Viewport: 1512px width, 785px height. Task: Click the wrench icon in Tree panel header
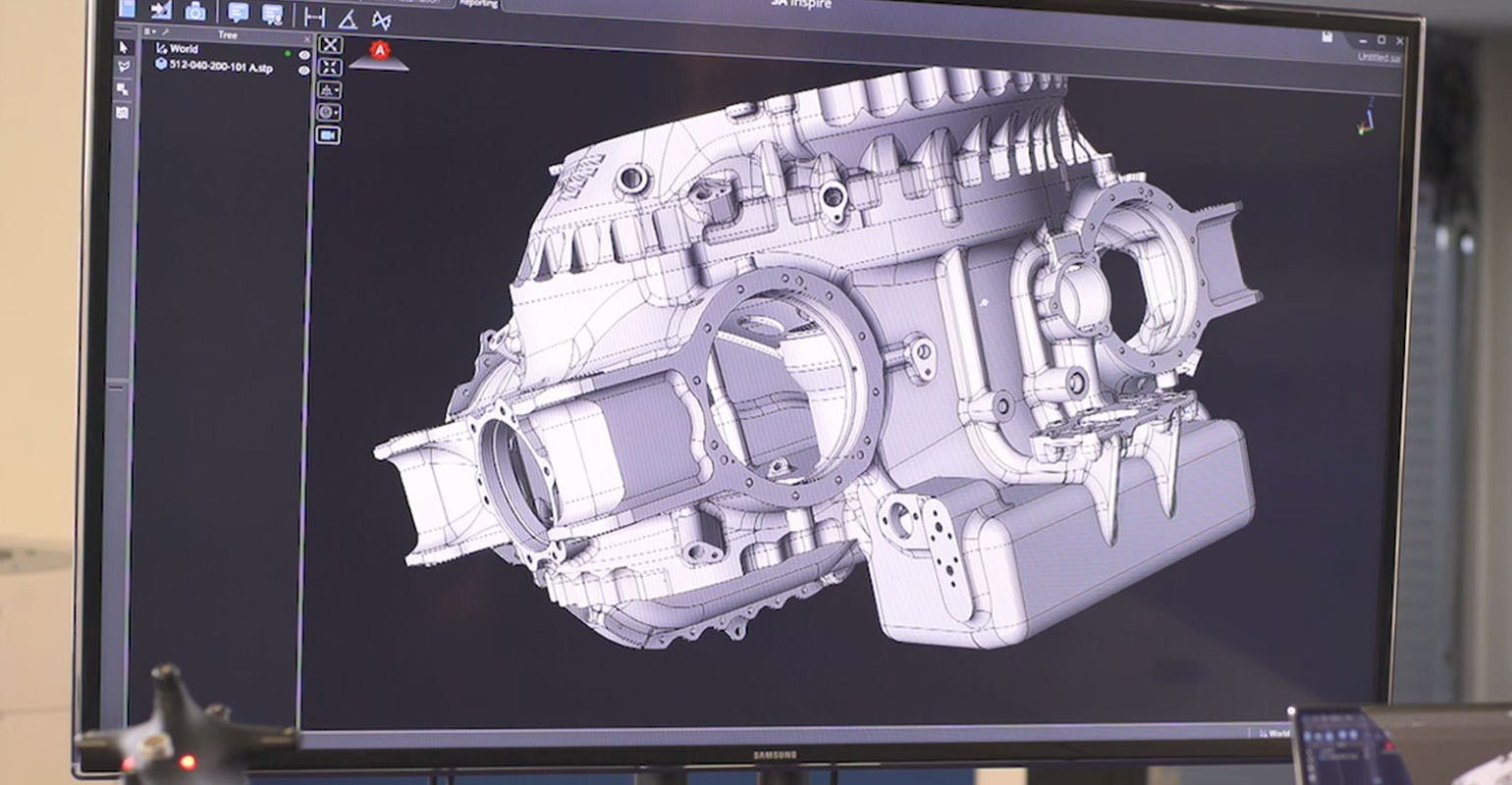165,32
